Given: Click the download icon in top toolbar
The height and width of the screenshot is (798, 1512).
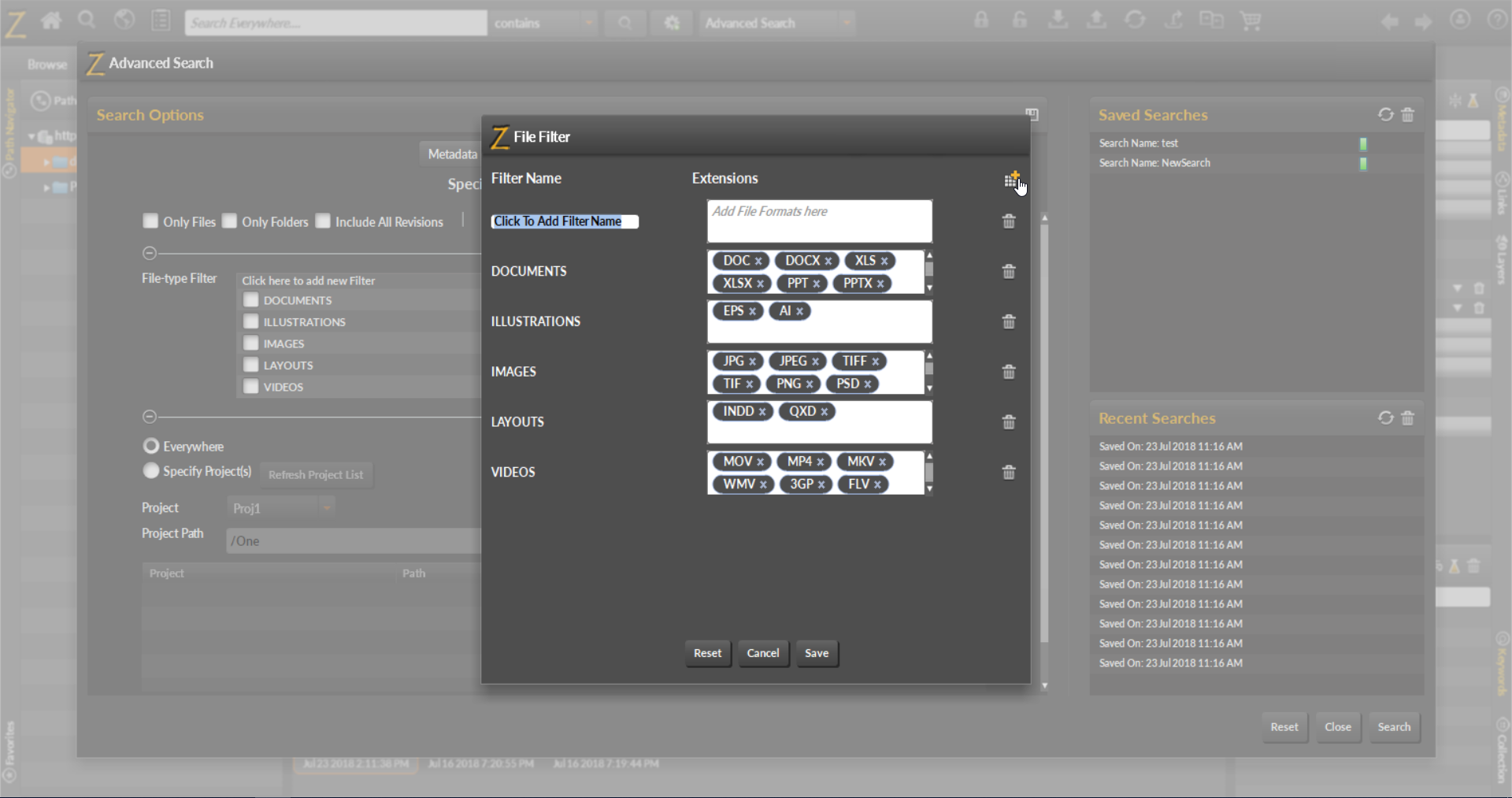Looking at the screenshot, I should 1058,20.
